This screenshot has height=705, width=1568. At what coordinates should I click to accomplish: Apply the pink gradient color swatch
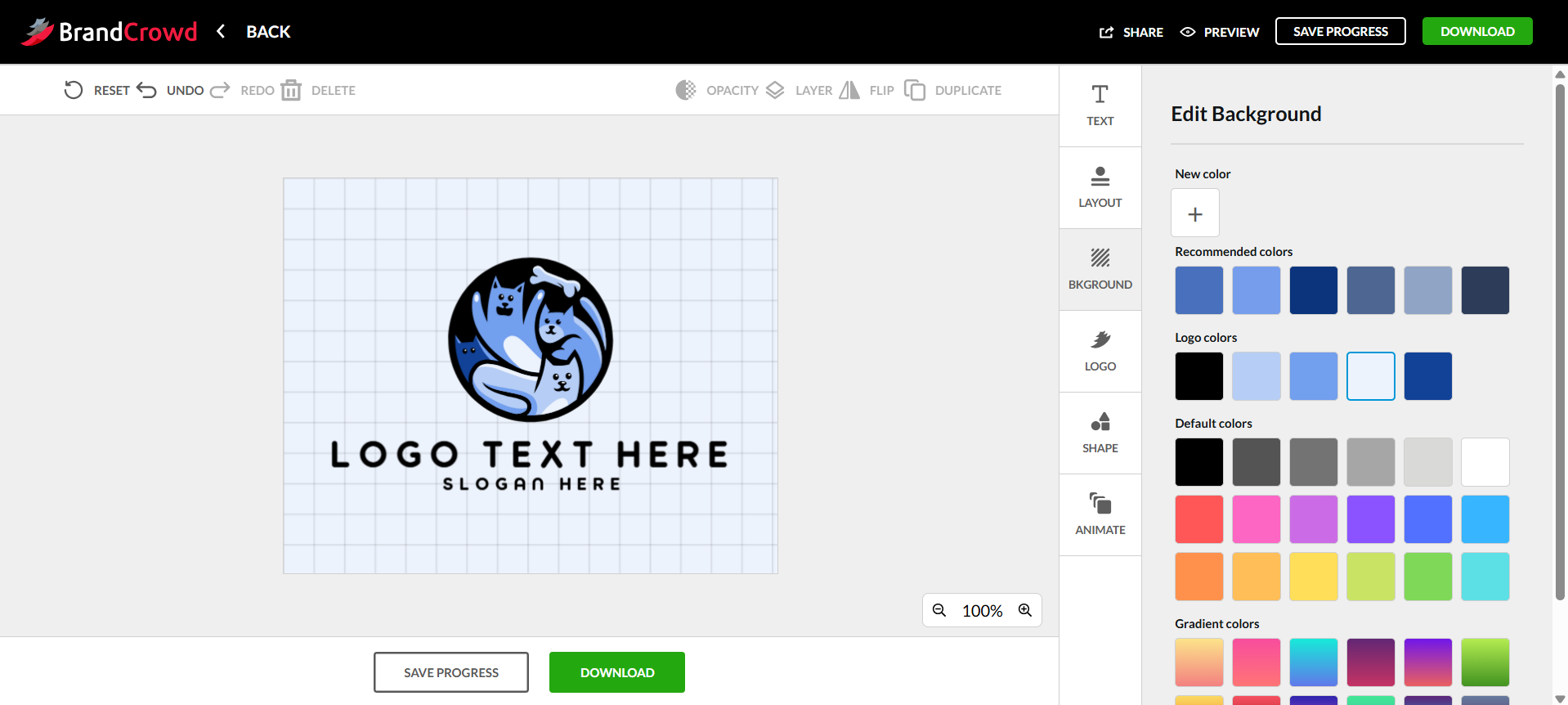click(x=1257, y=662)
